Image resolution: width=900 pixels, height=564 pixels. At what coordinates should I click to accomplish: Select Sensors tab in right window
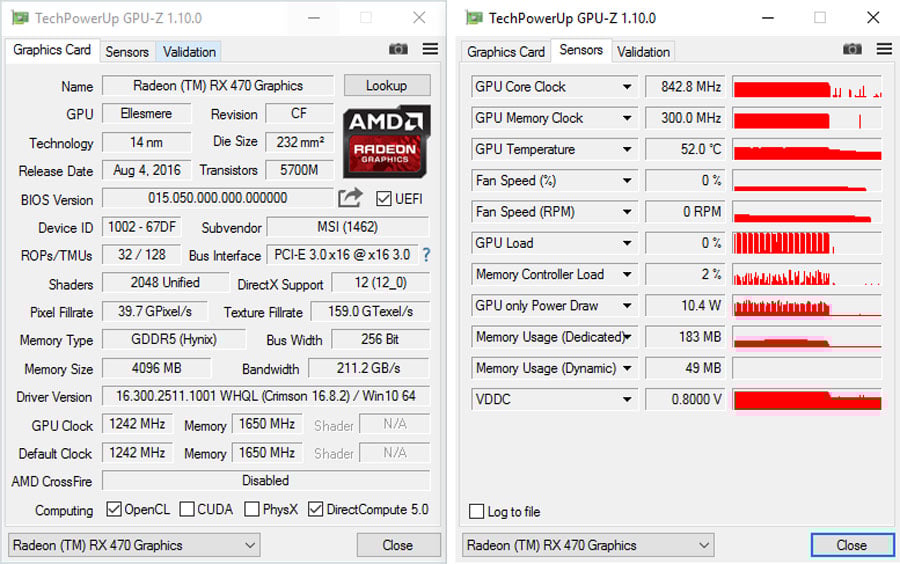pos(581,50)
